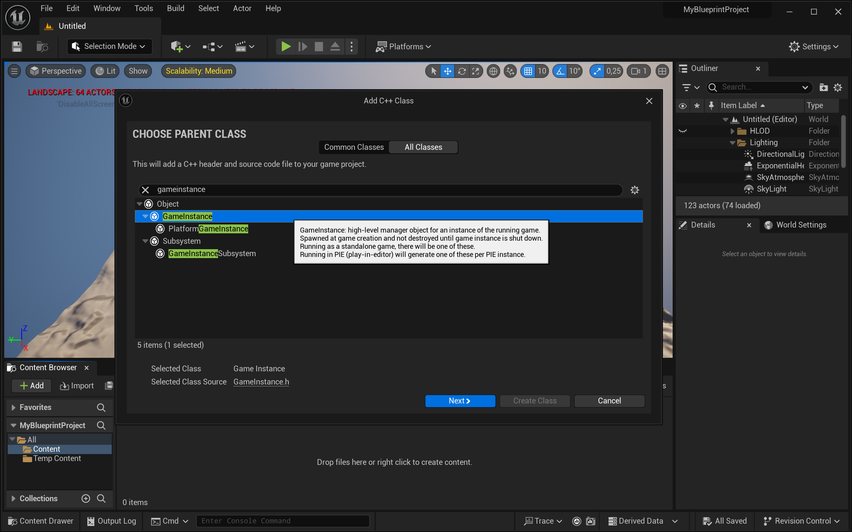Open the Build menu
The width and height of the screenshot is (852, 532).
tap(176, 8)
